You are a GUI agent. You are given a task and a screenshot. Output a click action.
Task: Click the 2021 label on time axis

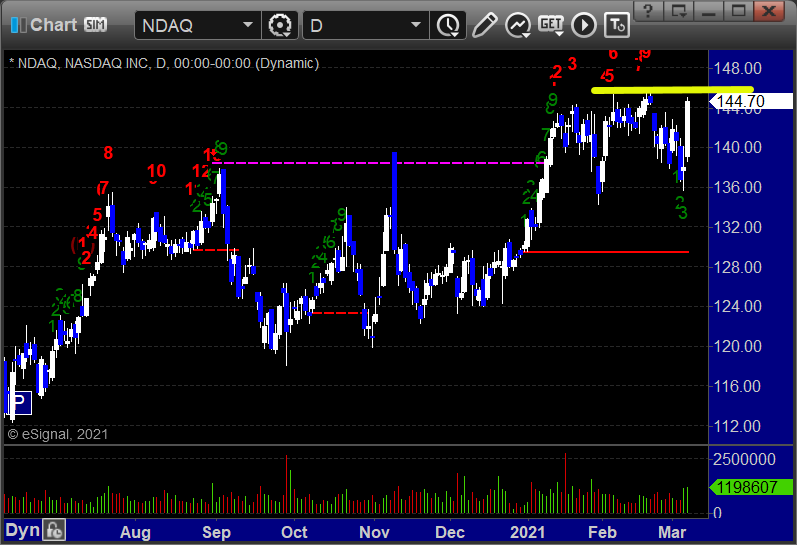click(528, 532)
